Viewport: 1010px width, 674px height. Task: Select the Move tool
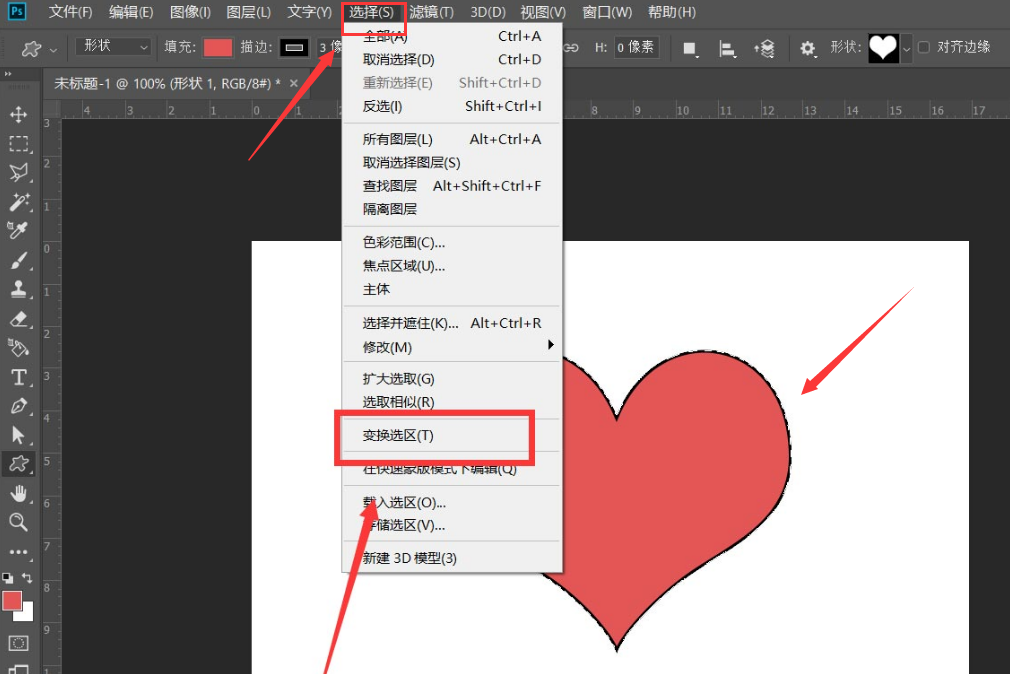coord(18,114)
